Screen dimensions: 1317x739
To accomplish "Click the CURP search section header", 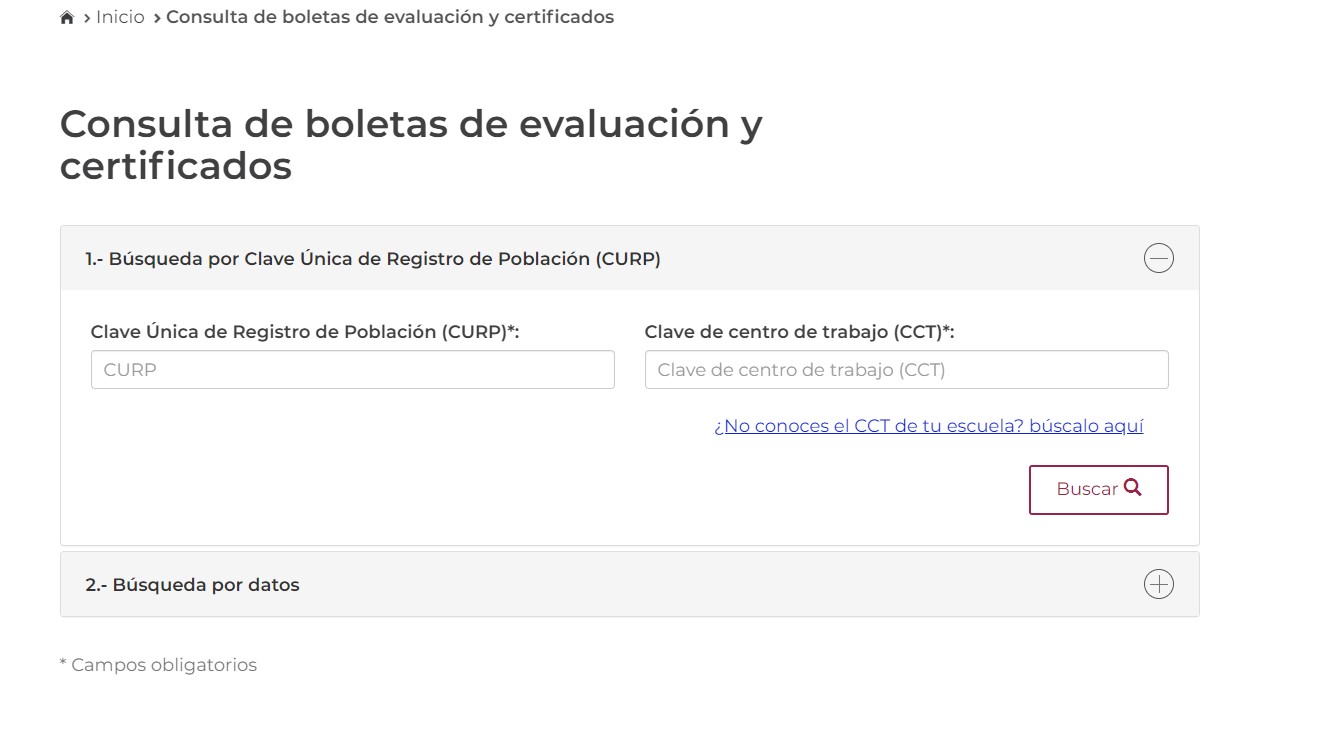I will 630,259.
